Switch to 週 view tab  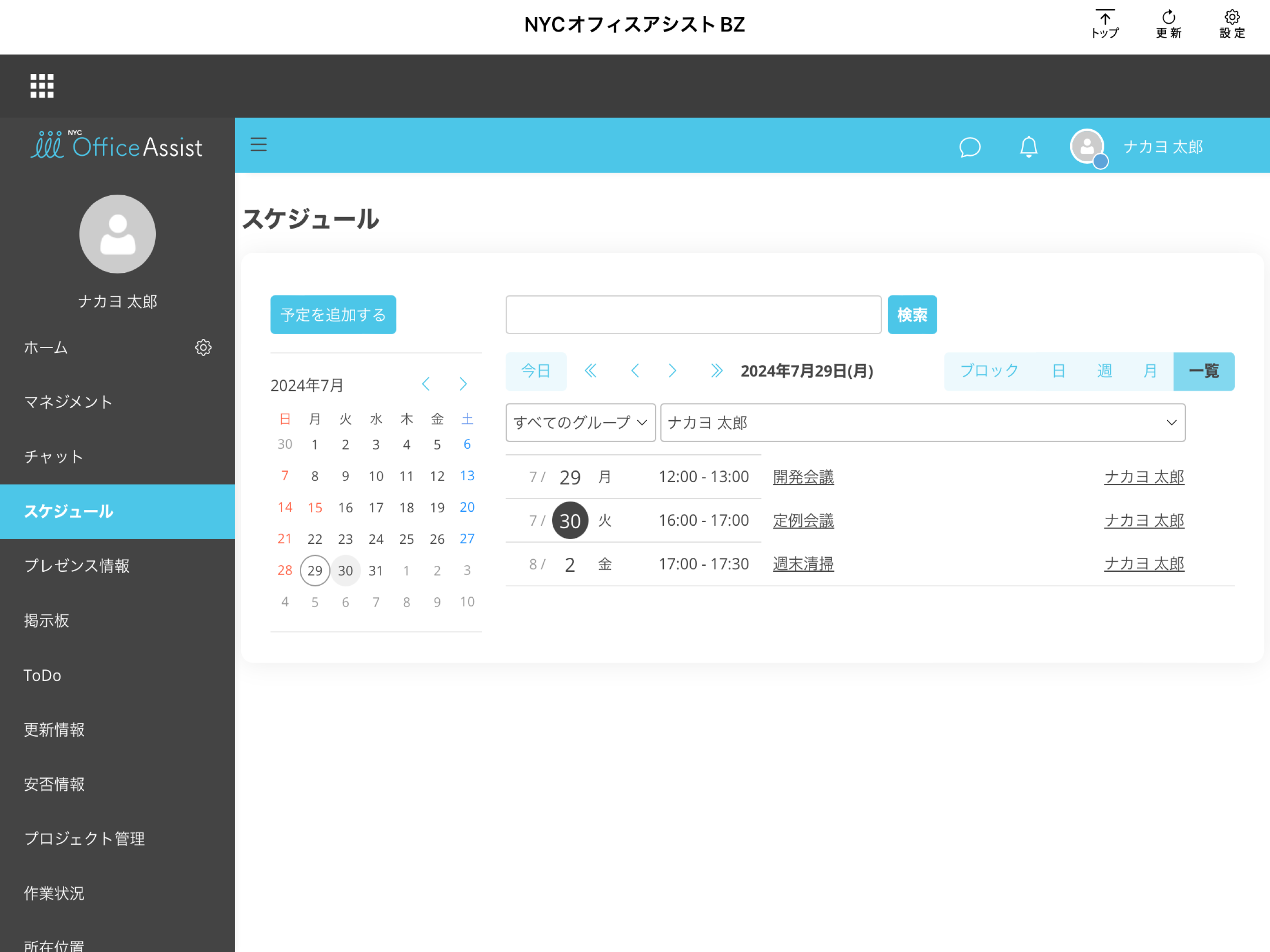pyautogui.click(x=1104, y=371)
